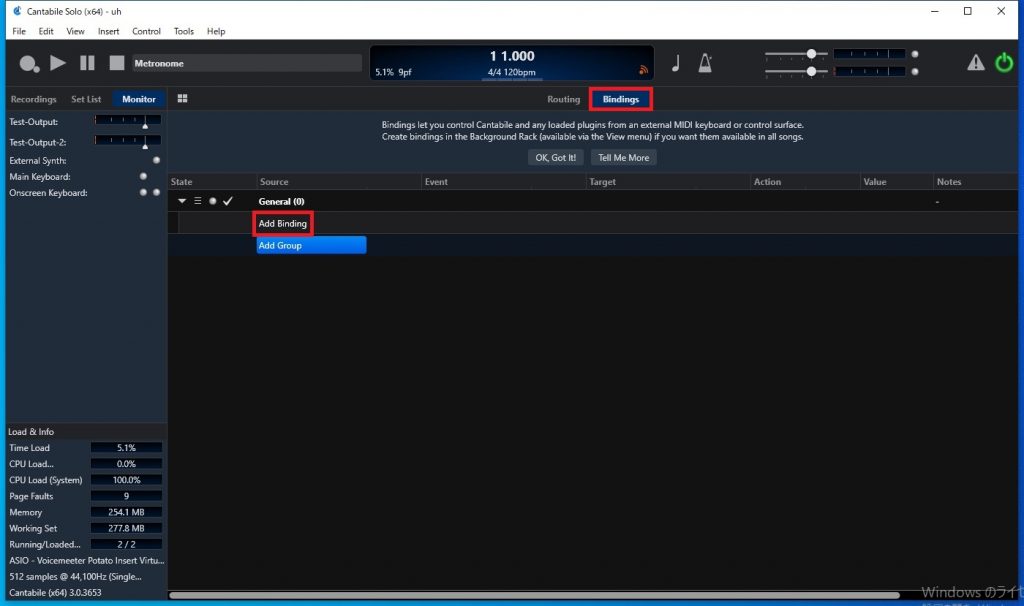
Task: Click the Running/Loaded... label
Action: [x=45, y=544]
